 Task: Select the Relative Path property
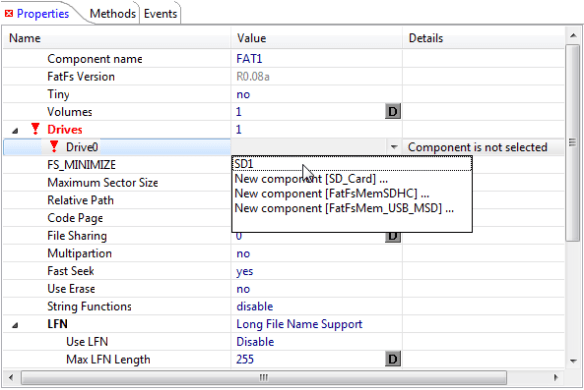(80, 200)
